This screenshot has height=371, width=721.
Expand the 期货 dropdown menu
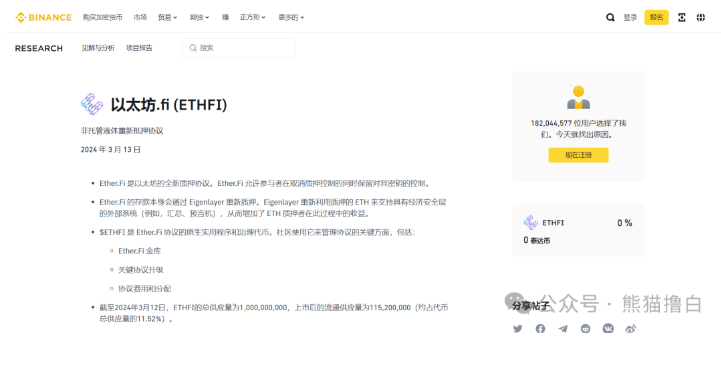[199, 17]
